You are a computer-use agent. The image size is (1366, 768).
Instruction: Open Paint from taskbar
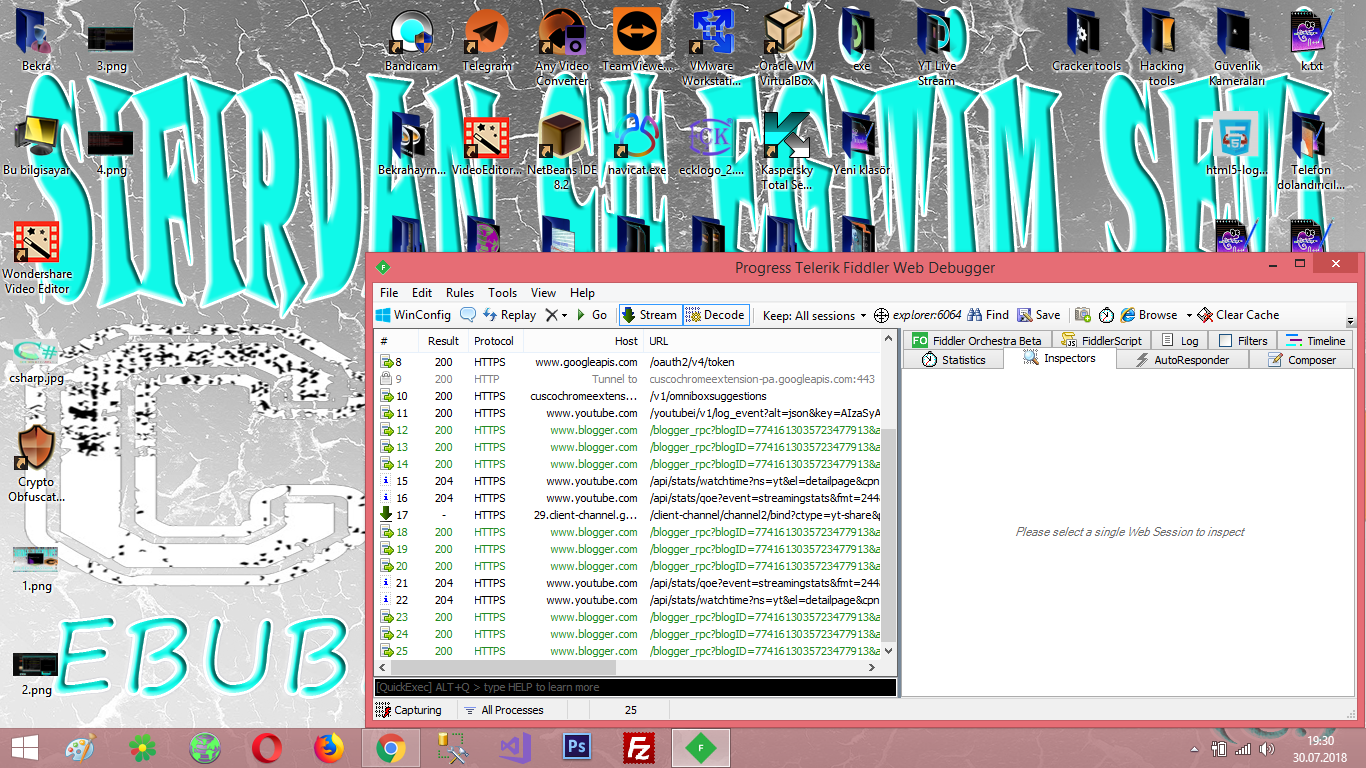(x=81, y=747)
